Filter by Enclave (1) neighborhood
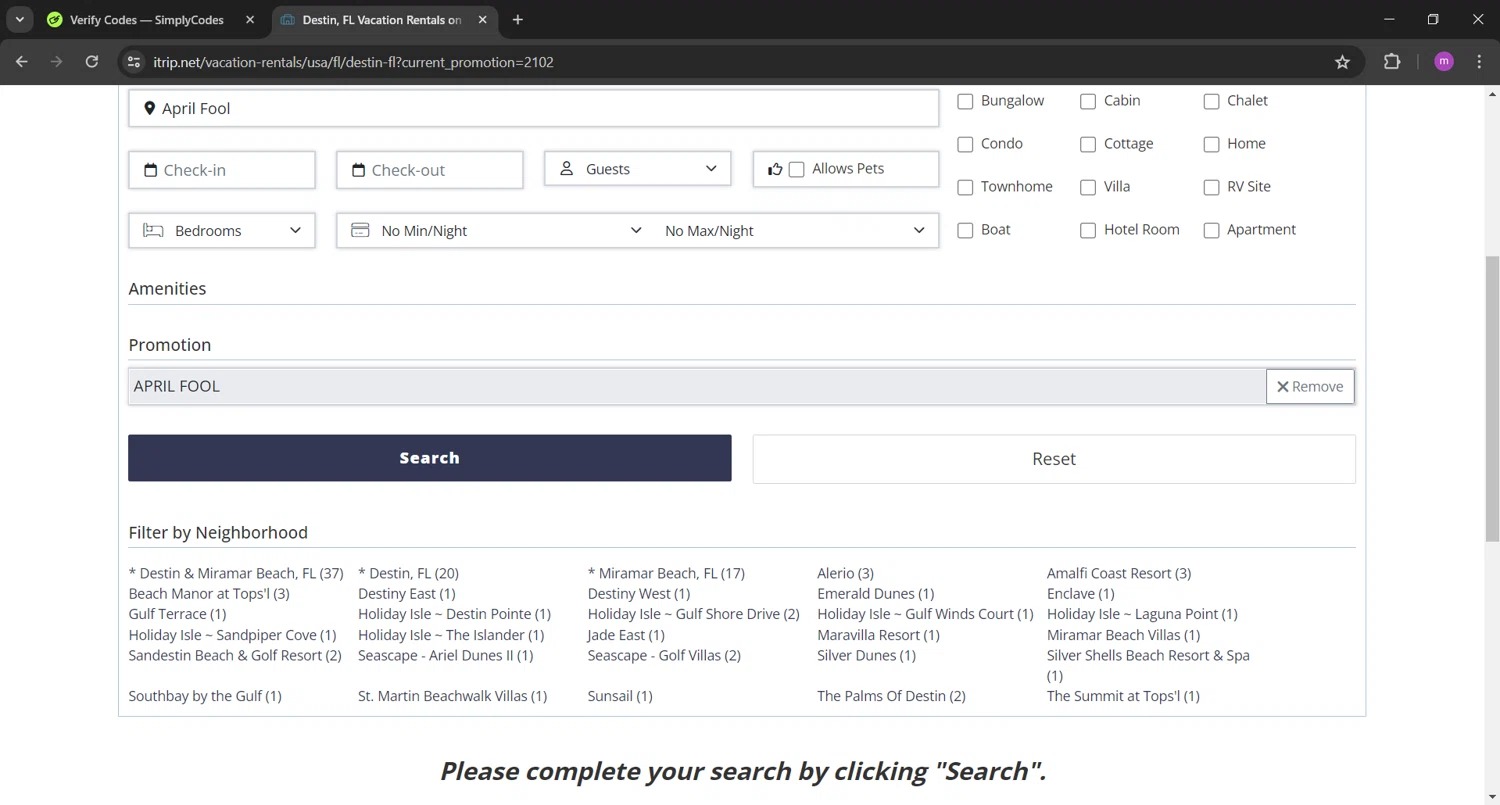 click(x=1081, y=594)
